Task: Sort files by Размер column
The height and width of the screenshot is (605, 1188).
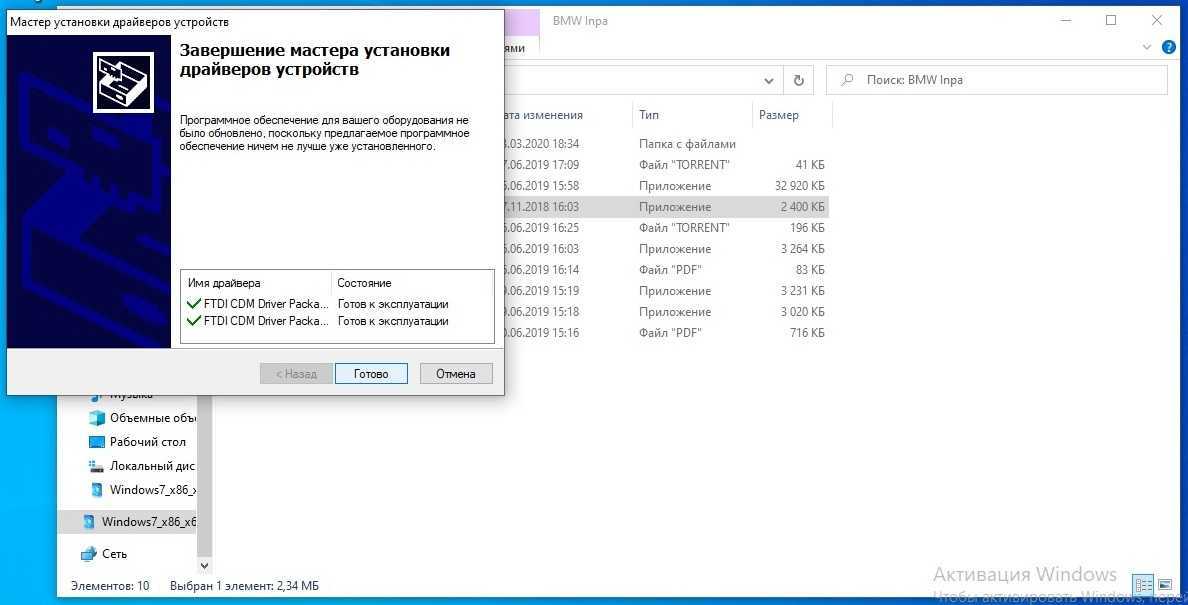Action: (779, 115)
